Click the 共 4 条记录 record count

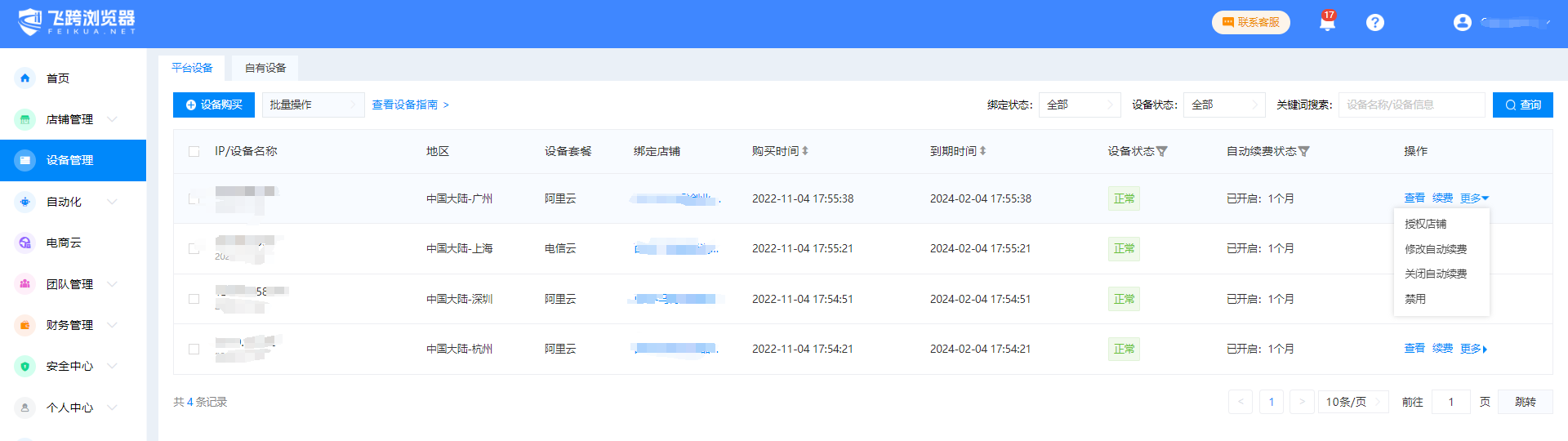pos(200,402)
